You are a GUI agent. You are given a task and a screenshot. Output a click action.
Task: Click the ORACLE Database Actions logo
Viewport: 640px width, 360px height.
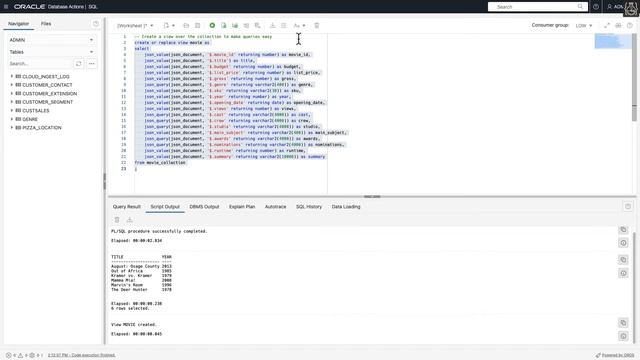pos(56,7)
